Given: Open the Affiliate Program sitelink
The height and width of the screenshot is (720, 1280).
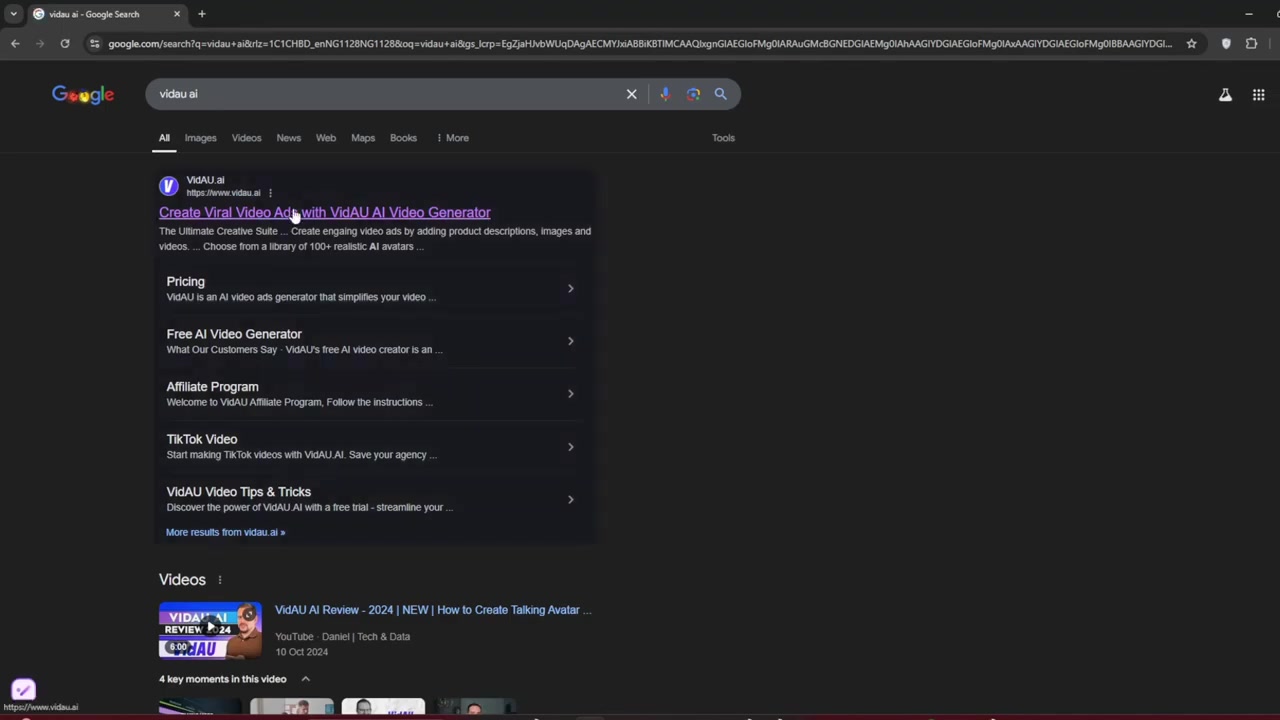Looking at the screenshot, I should (x=212, y=387).
